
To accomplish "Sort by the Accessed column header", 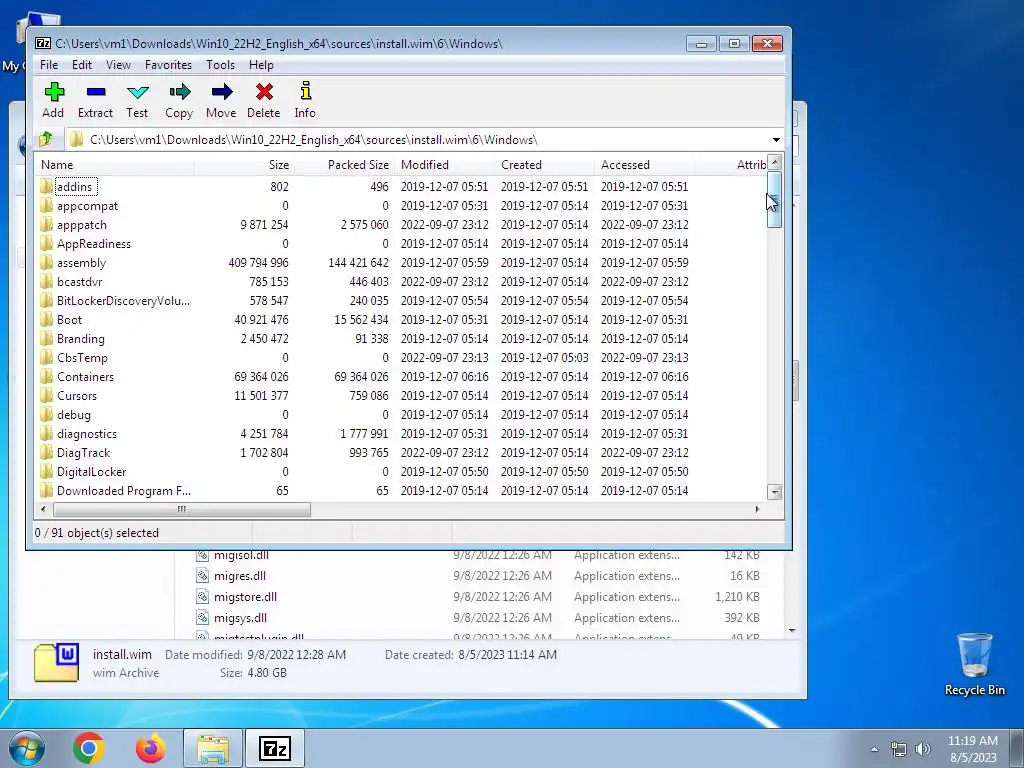I will click(645, 165).
